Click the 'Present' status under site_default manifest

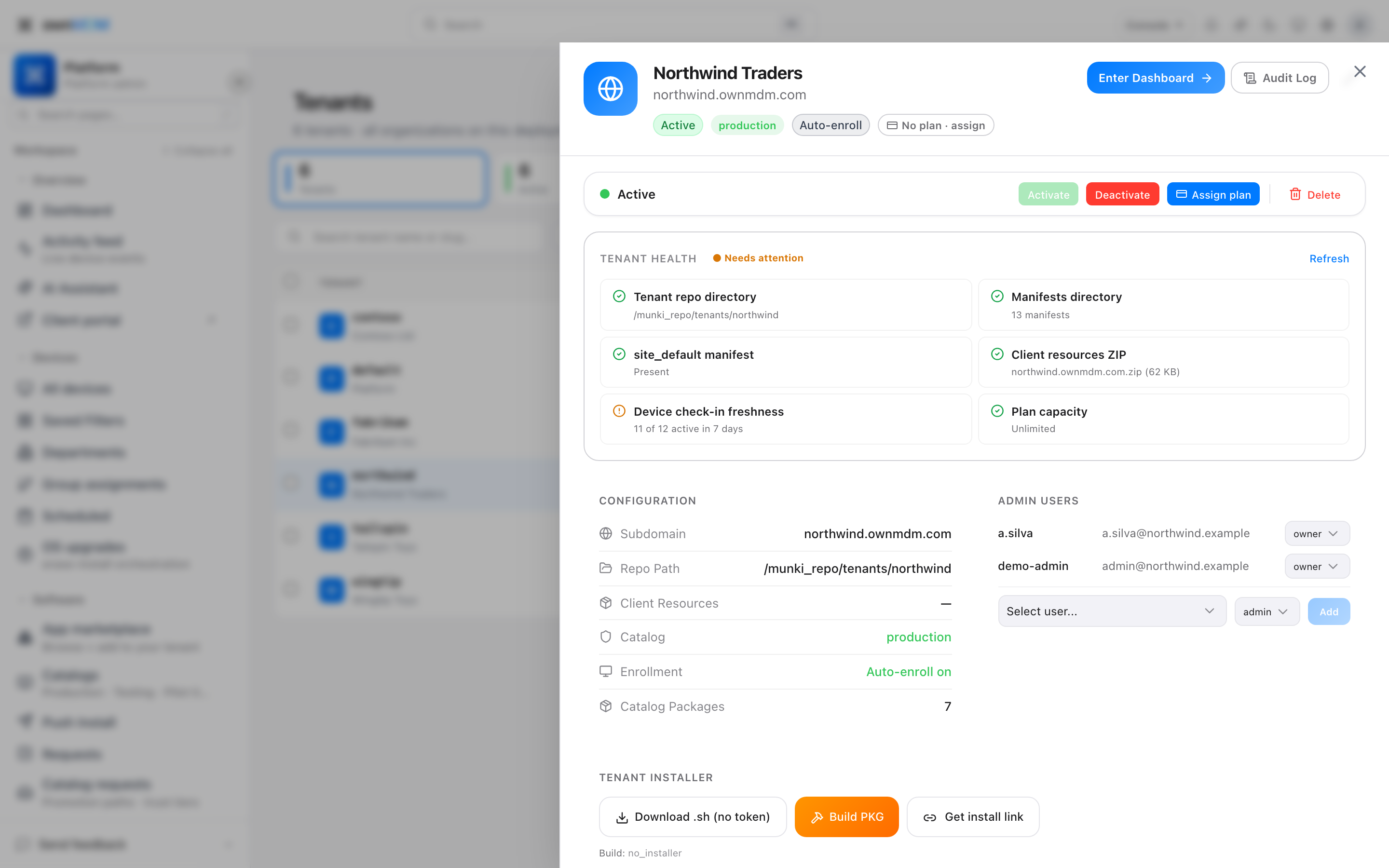click(652, 372)
